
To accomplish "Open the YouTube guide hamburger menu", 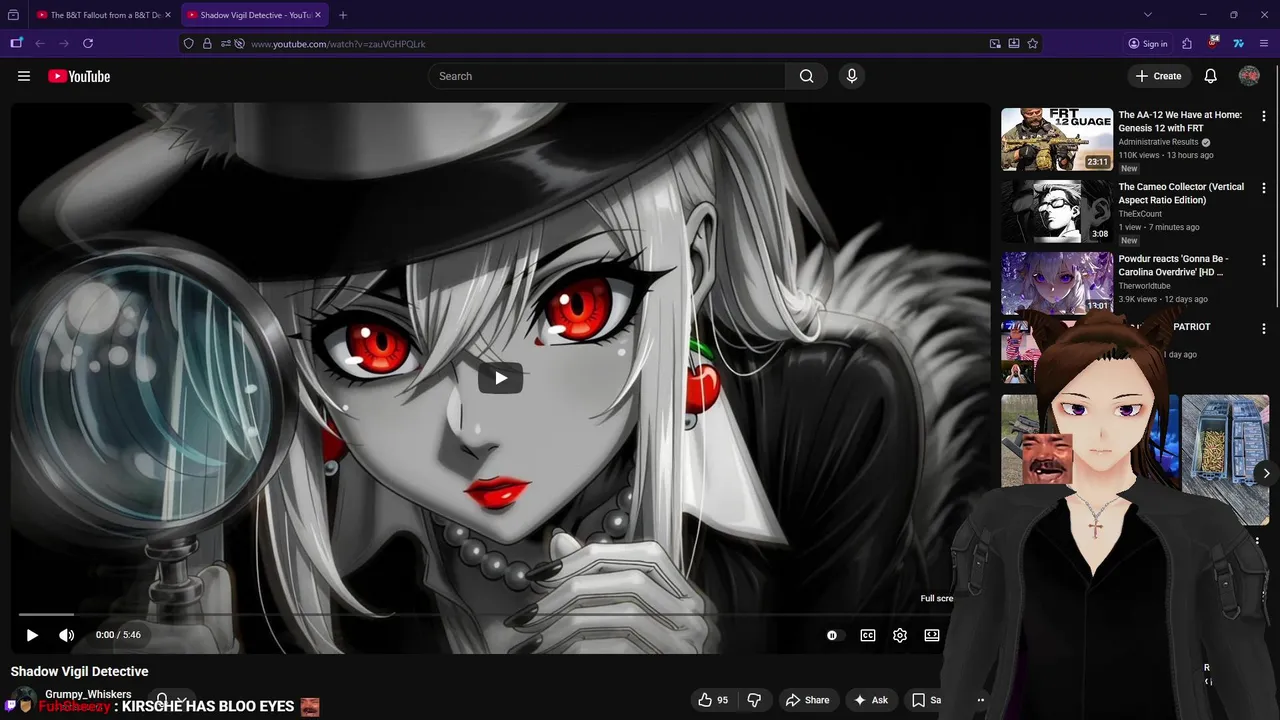I will pos(24,76).
